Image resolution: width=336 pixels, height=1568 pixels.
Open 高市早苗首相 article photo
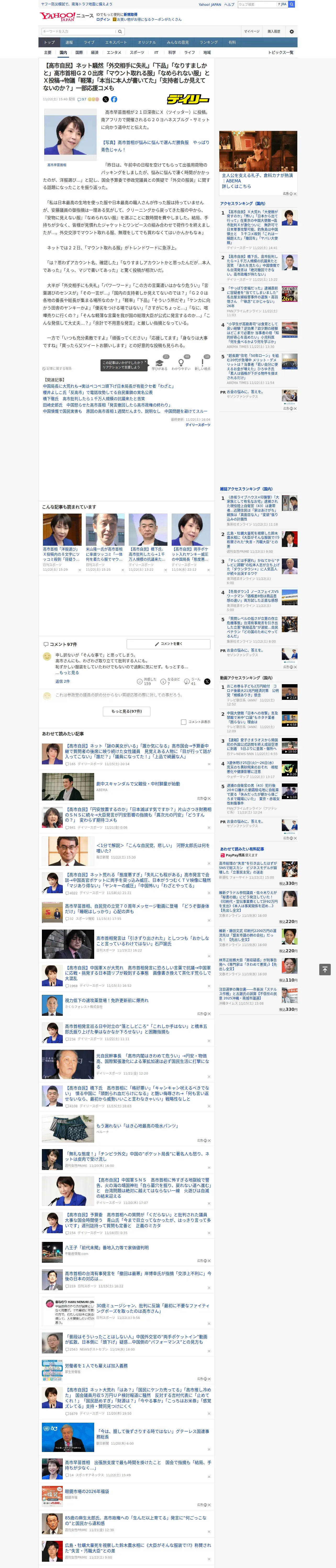click(71, 135)
